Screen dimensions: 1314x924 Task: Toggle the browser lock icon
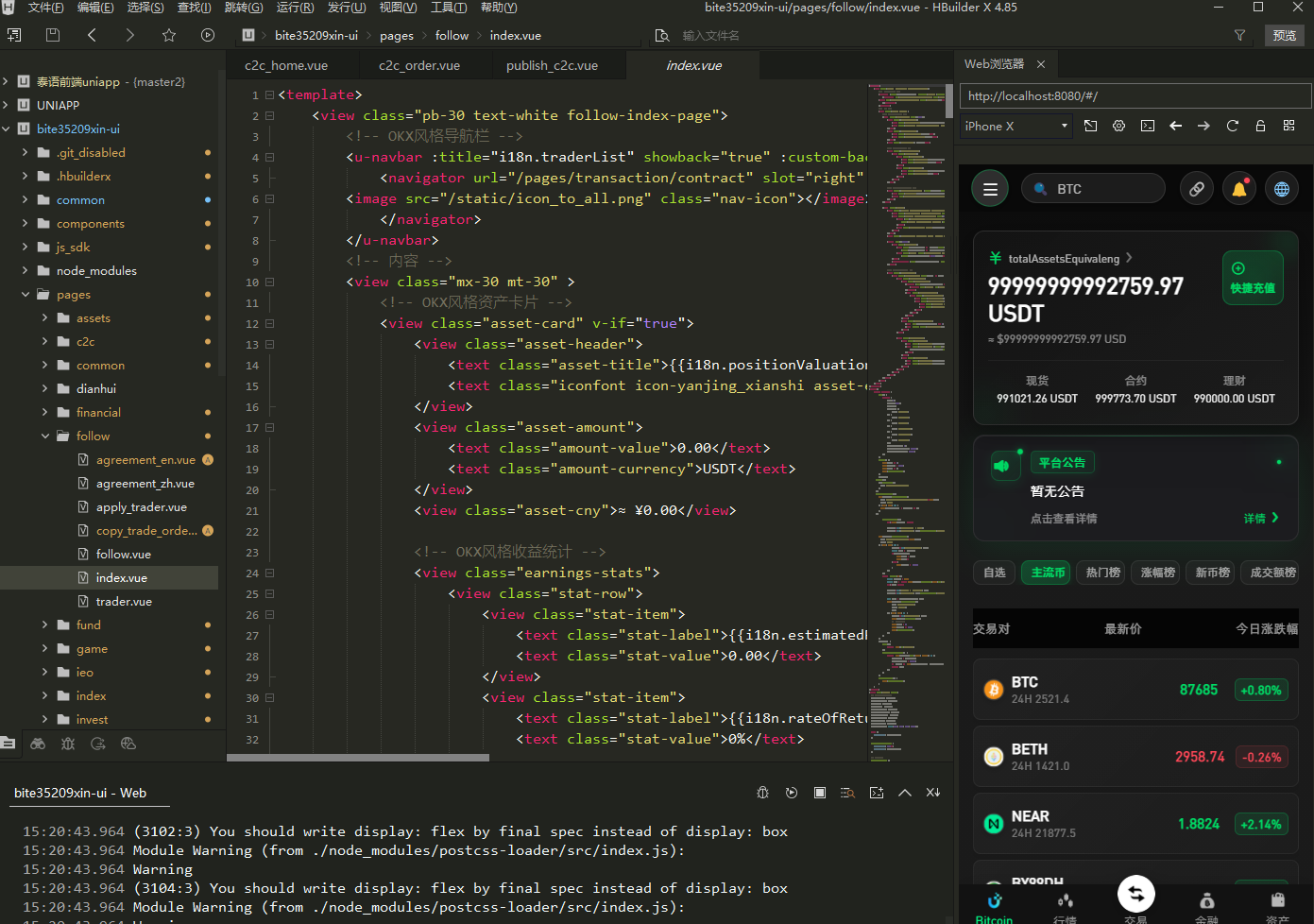click(1260, 126)
